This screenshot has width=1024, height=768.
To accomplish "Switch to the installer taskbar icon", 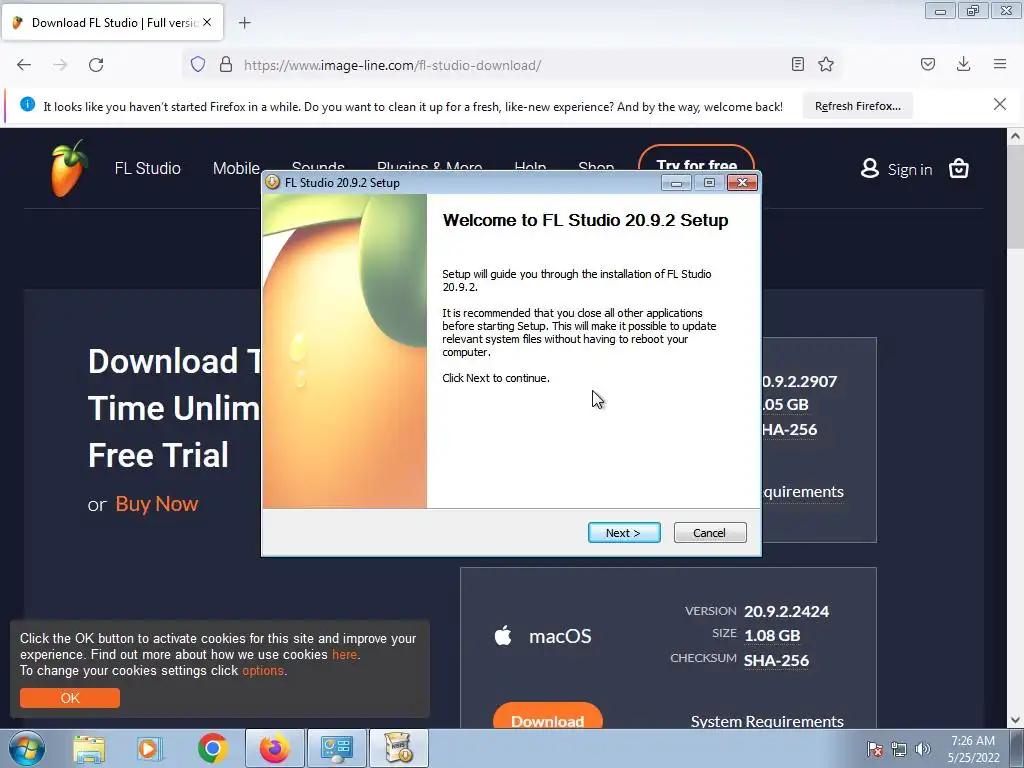I will [x=399, y=748].
